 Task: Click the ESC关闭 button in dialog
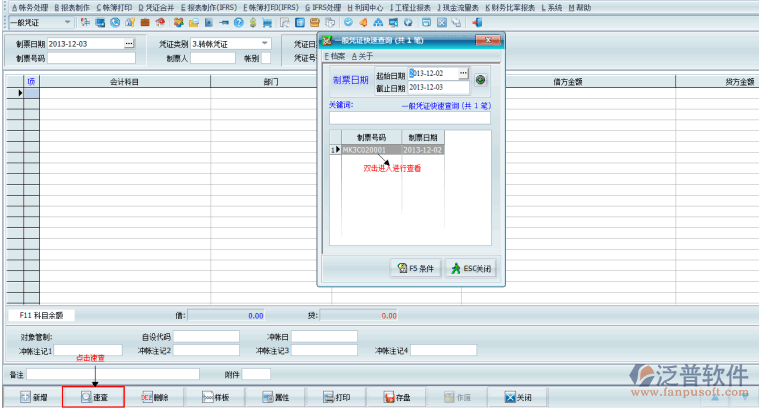tap(470, 269)
